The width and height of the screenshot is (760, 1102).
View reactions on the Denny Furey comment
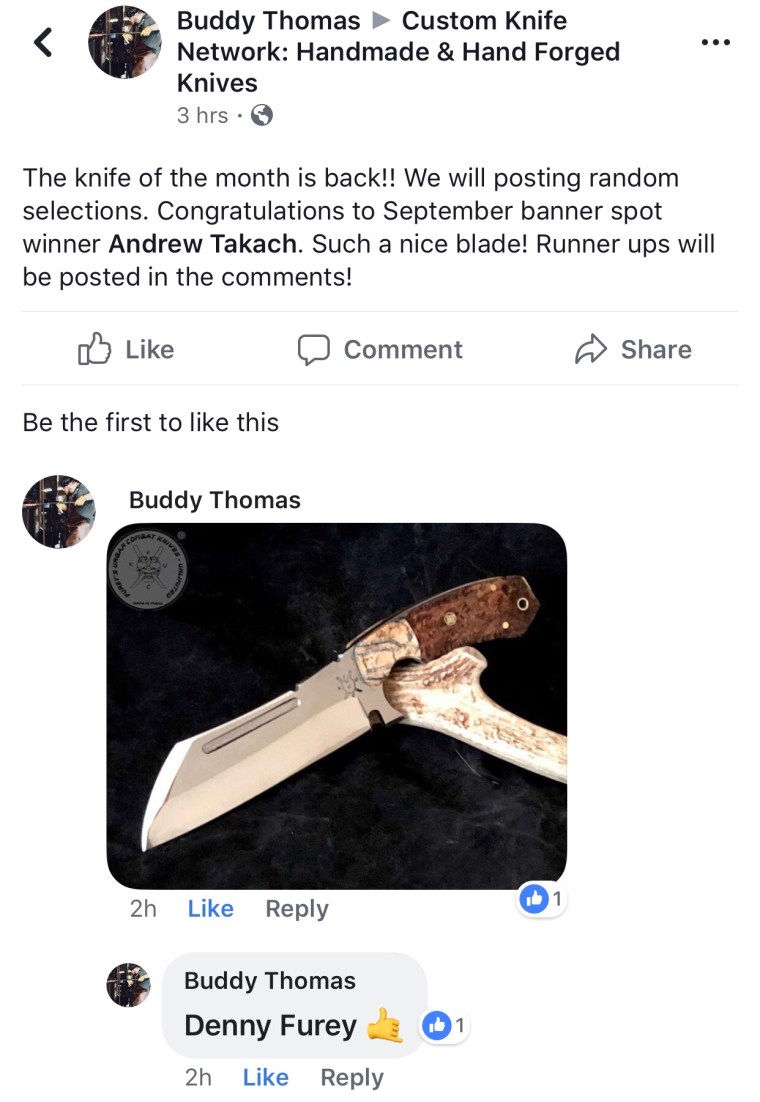pyautogui.click(x=445, y=1025)
